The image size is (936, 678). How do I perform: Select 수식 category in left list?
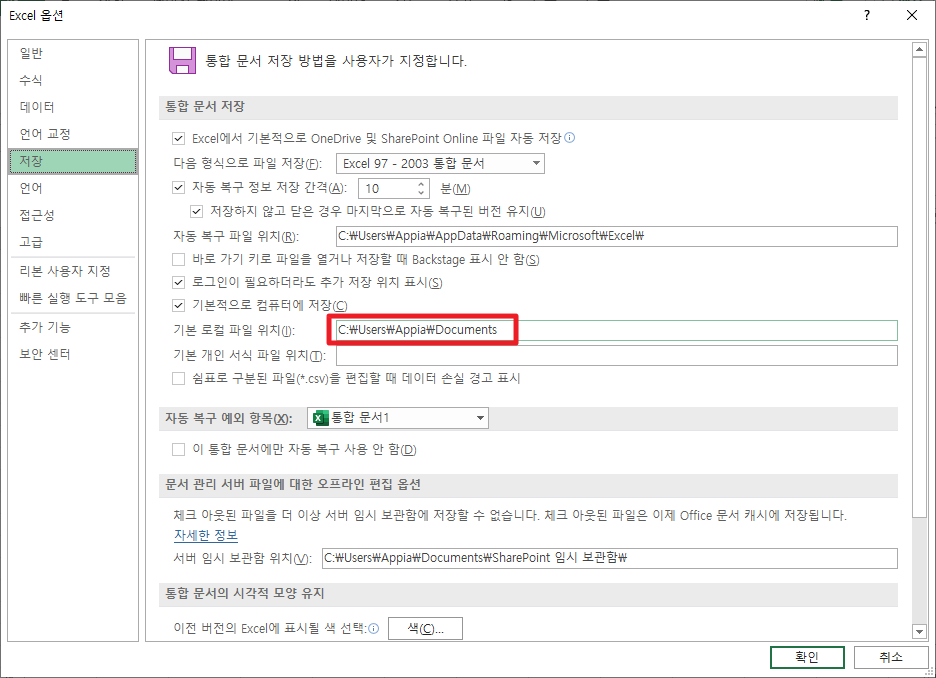coord(73,80)
